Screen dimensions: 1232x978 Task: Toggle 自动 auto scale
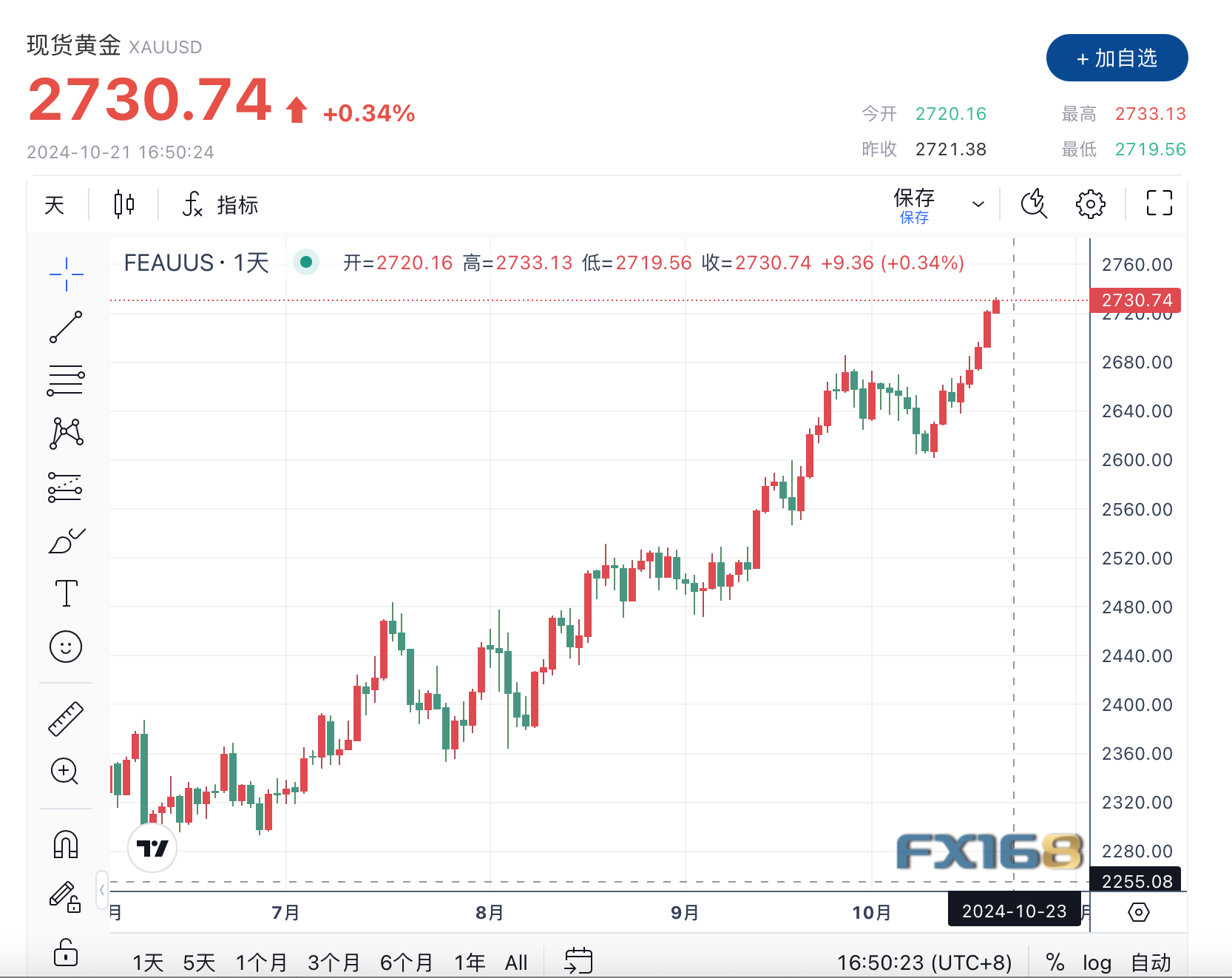[1151, 962]
